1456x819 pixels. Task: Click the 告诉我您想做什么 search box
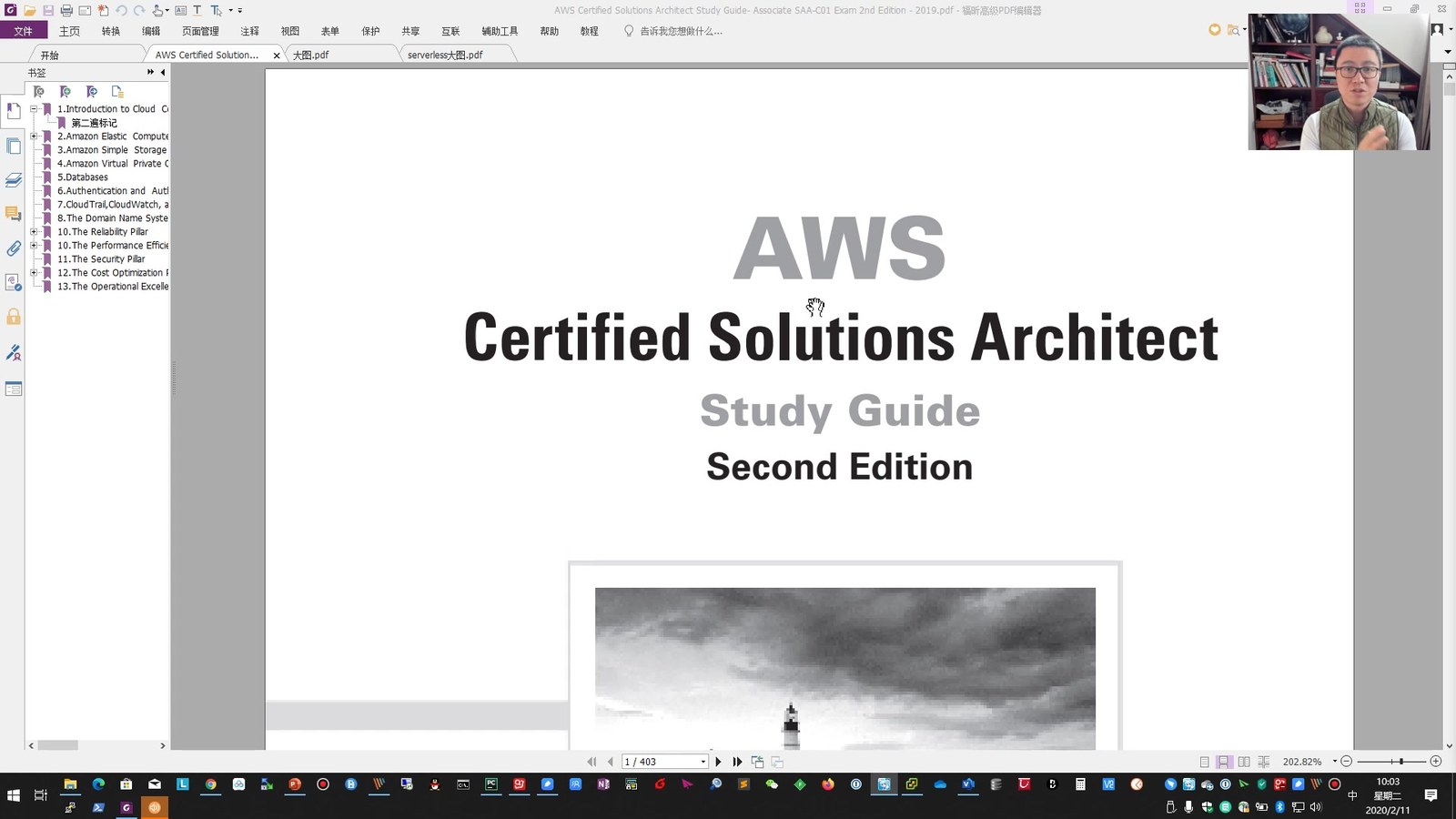681,31
